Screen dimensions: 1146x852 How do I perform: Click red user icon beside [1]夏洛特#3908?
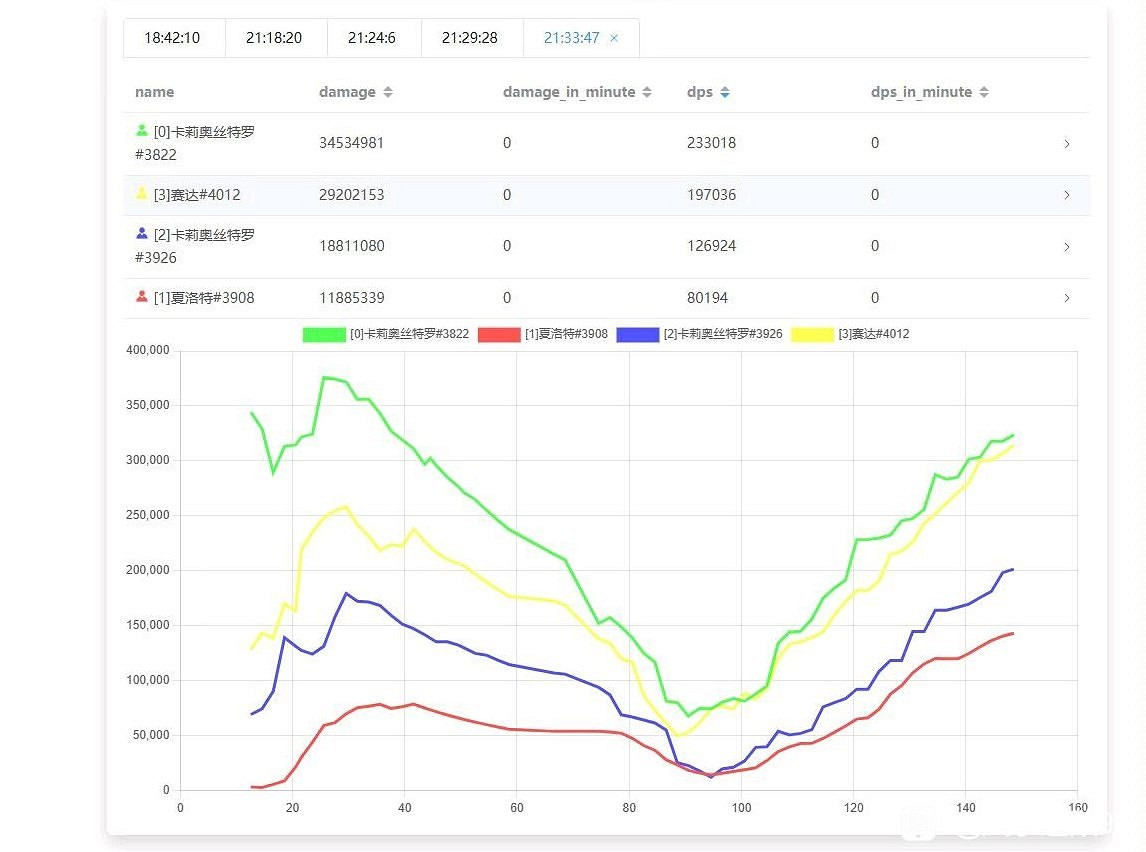[x=142, y=297]
